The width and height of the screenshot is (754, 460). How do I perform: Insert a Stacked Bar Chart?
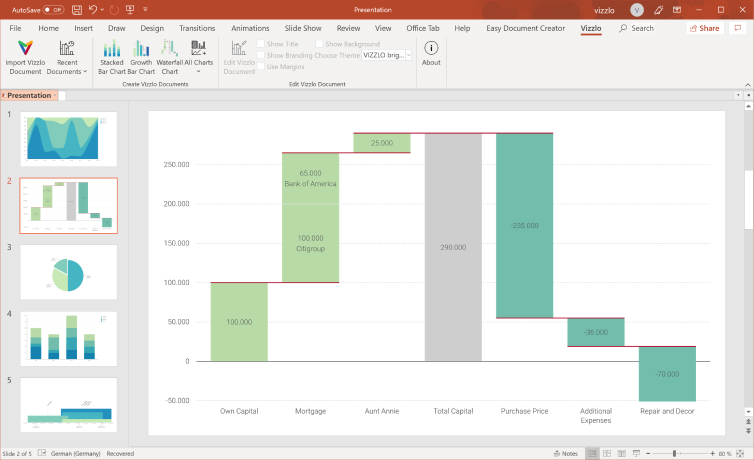(x=112, y=58)
